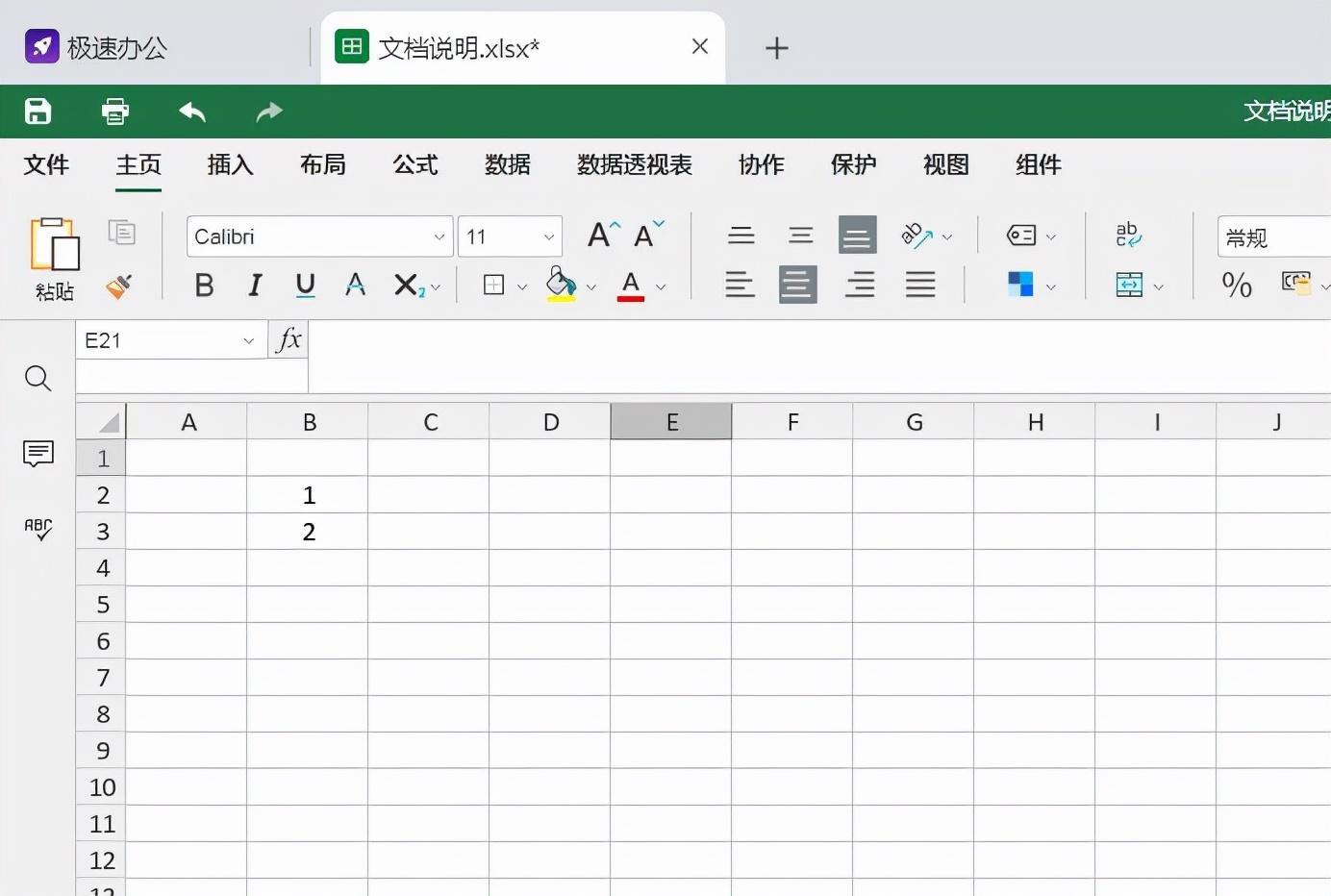The image size is (1331, 896).
Task: Toggle italic formatting
Action: coord(255,285)
